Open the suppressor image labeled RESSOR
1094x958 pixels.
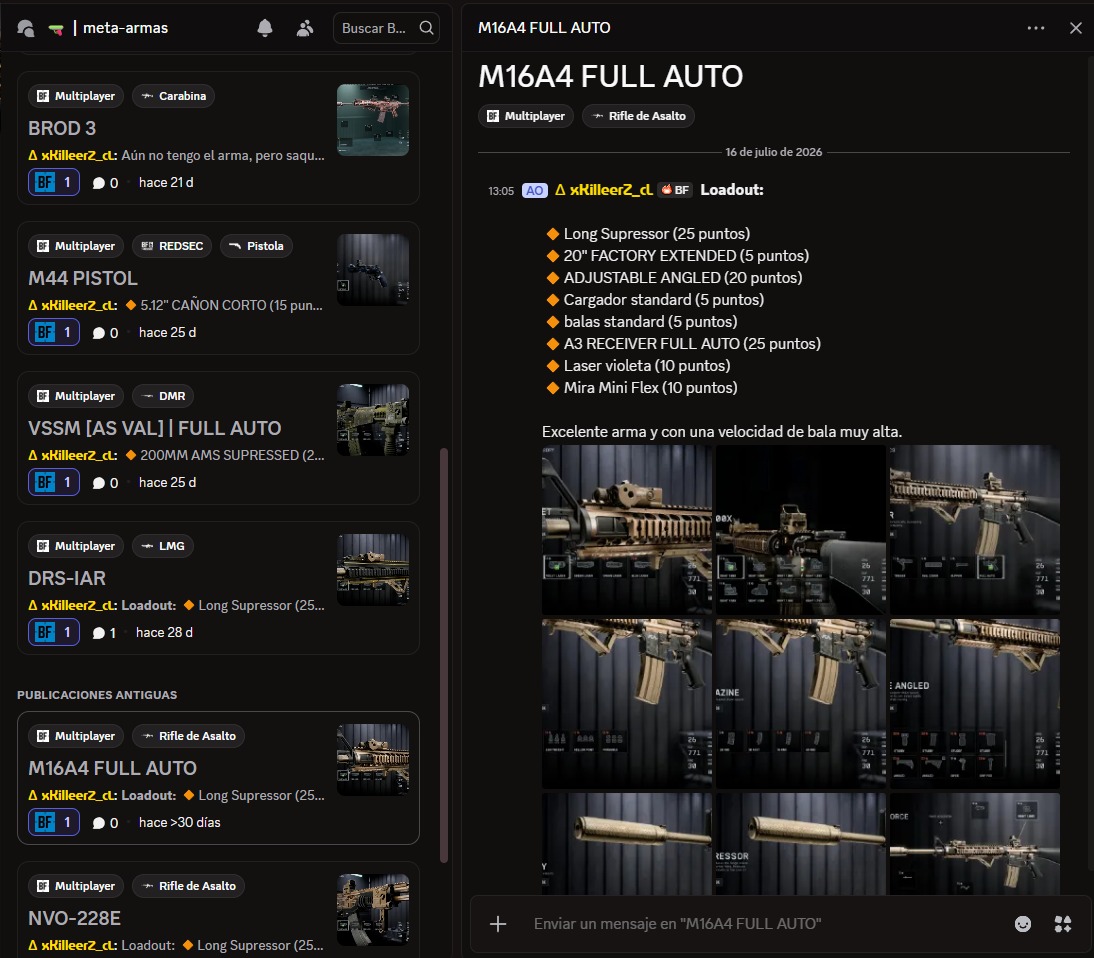pyautogui.click(x=800, y=844)
